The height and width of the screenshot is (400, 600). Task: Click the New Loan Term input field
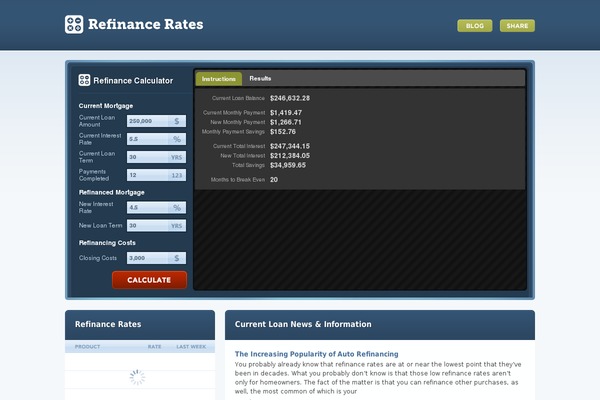pos(156,225)
